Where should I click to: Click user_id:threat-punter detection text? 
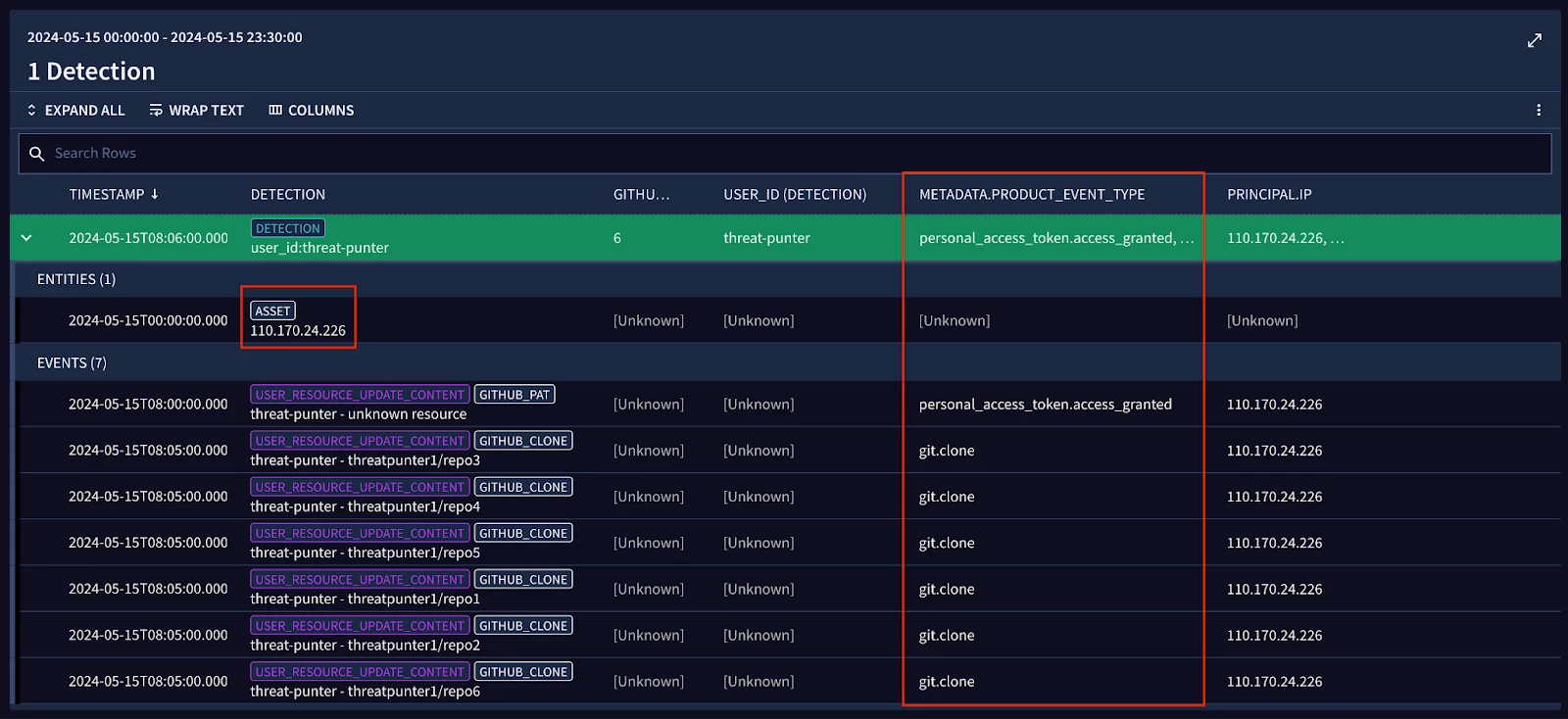click(x=319, y=248)
